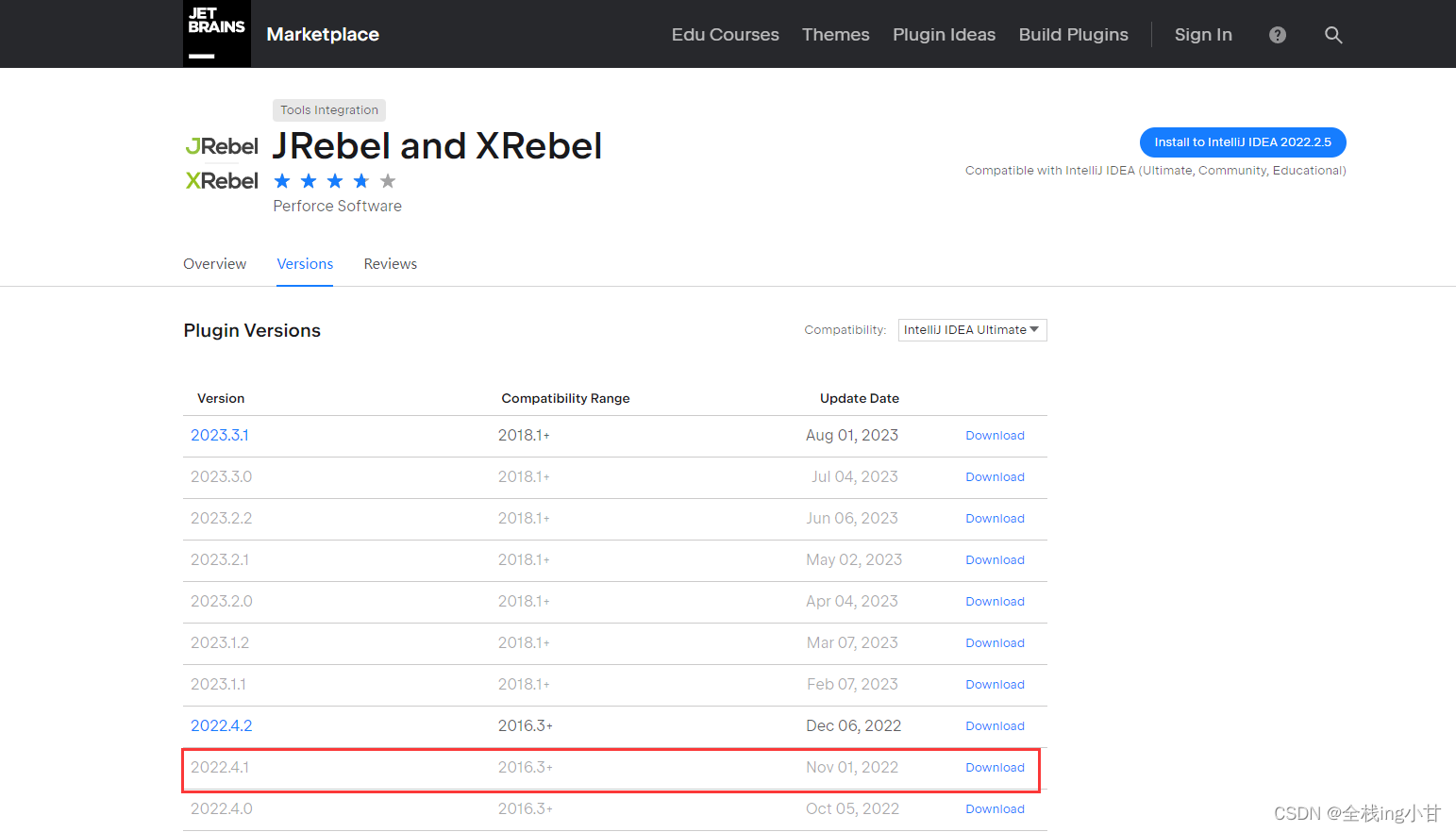Click version text 2023.3.0
This screenshot has width=1456, height=832.
pyautogui.click(x=222, y=476)
